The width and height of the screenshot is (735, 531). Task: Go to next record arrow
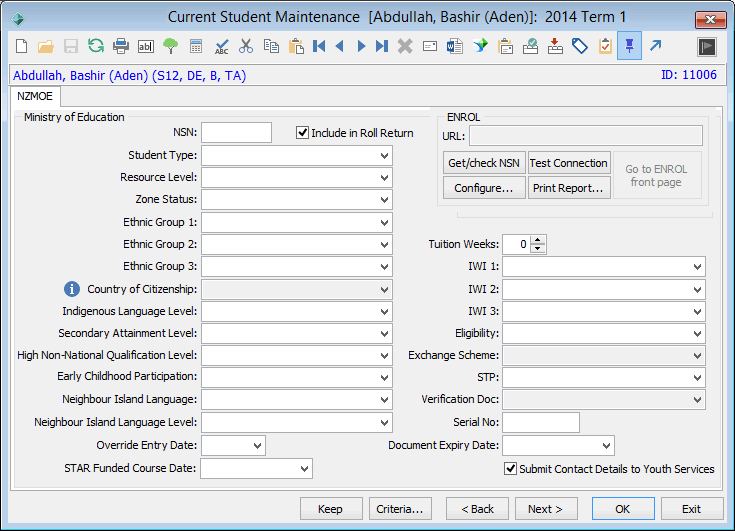pos(361,46)
